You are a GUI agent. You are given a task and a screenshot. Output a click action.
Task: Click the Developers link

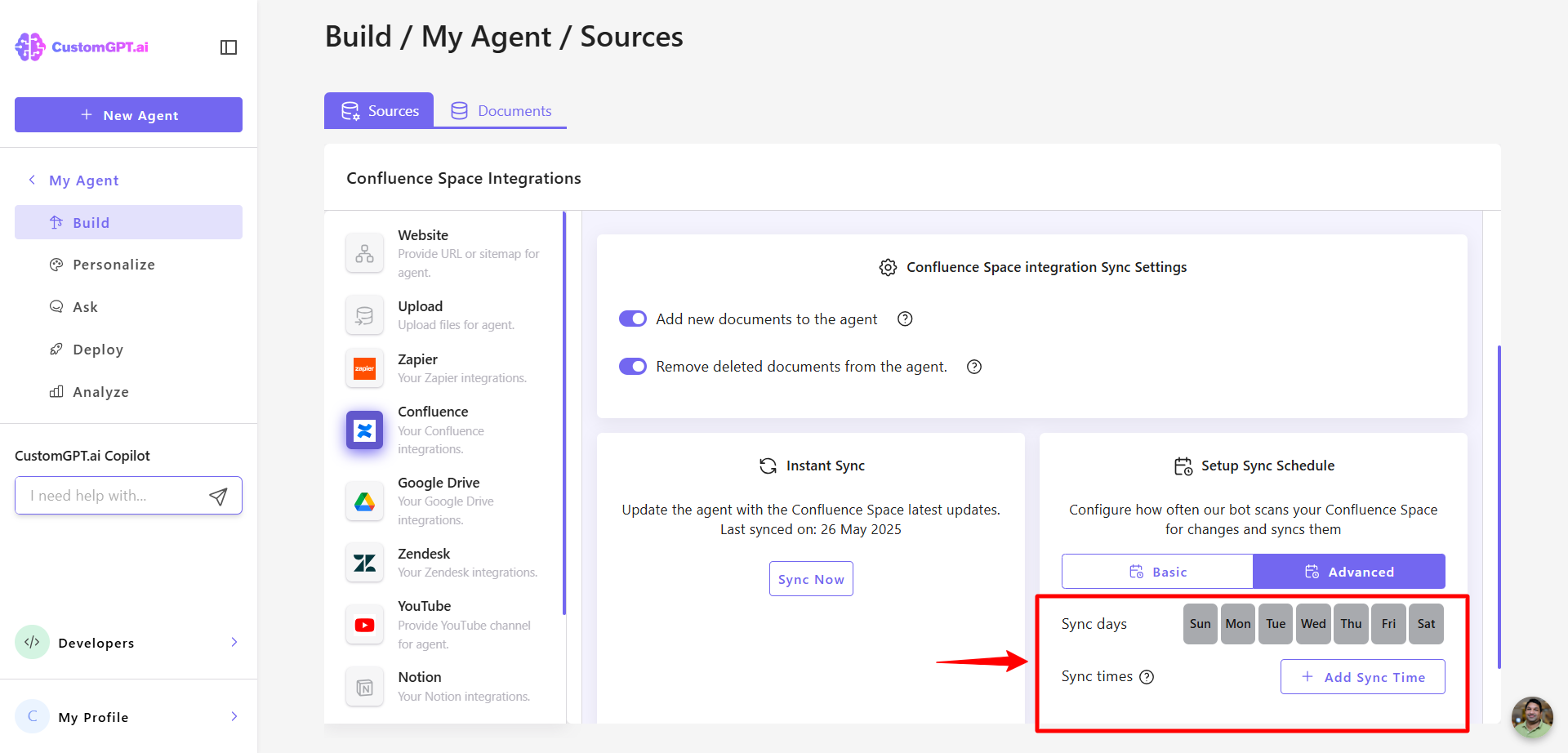click(96, 643)
